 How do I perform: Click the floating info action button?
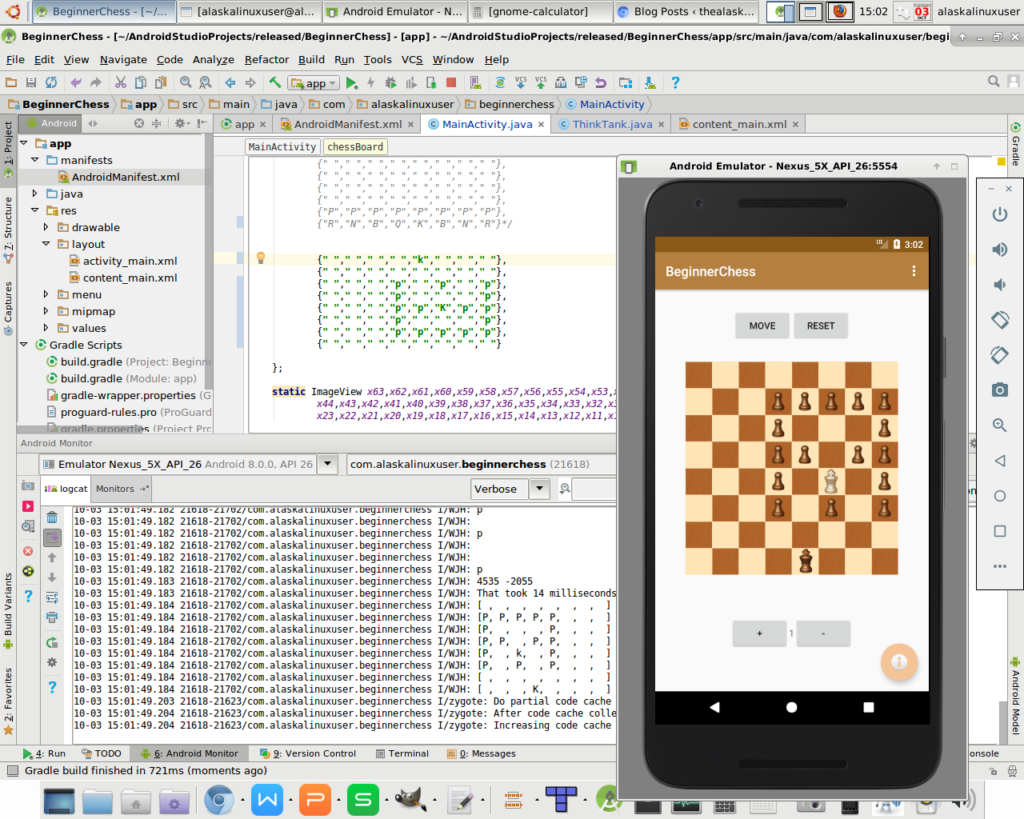[898, 662]
